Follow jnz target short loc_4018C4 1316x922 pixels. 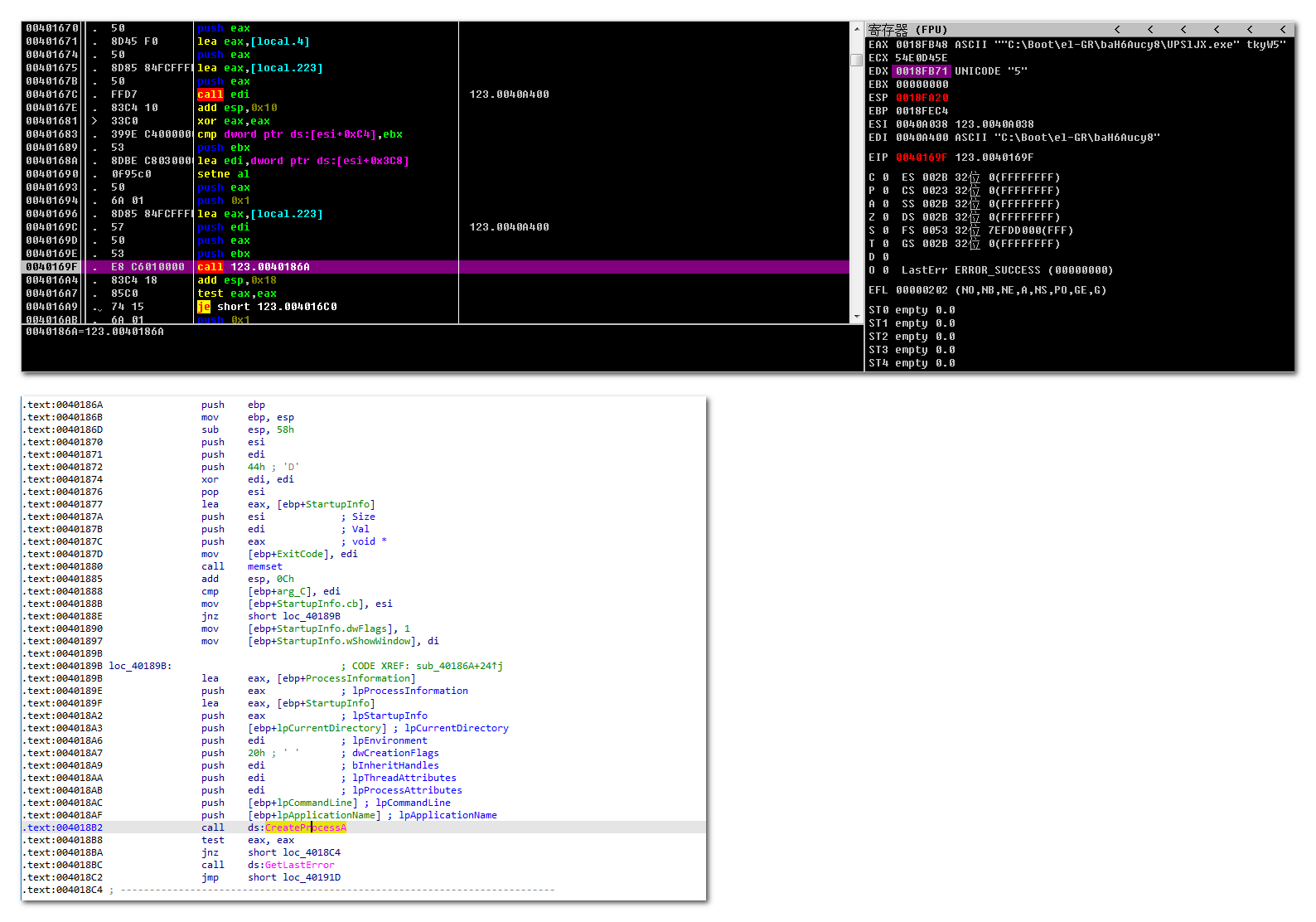tap(294, 852)
